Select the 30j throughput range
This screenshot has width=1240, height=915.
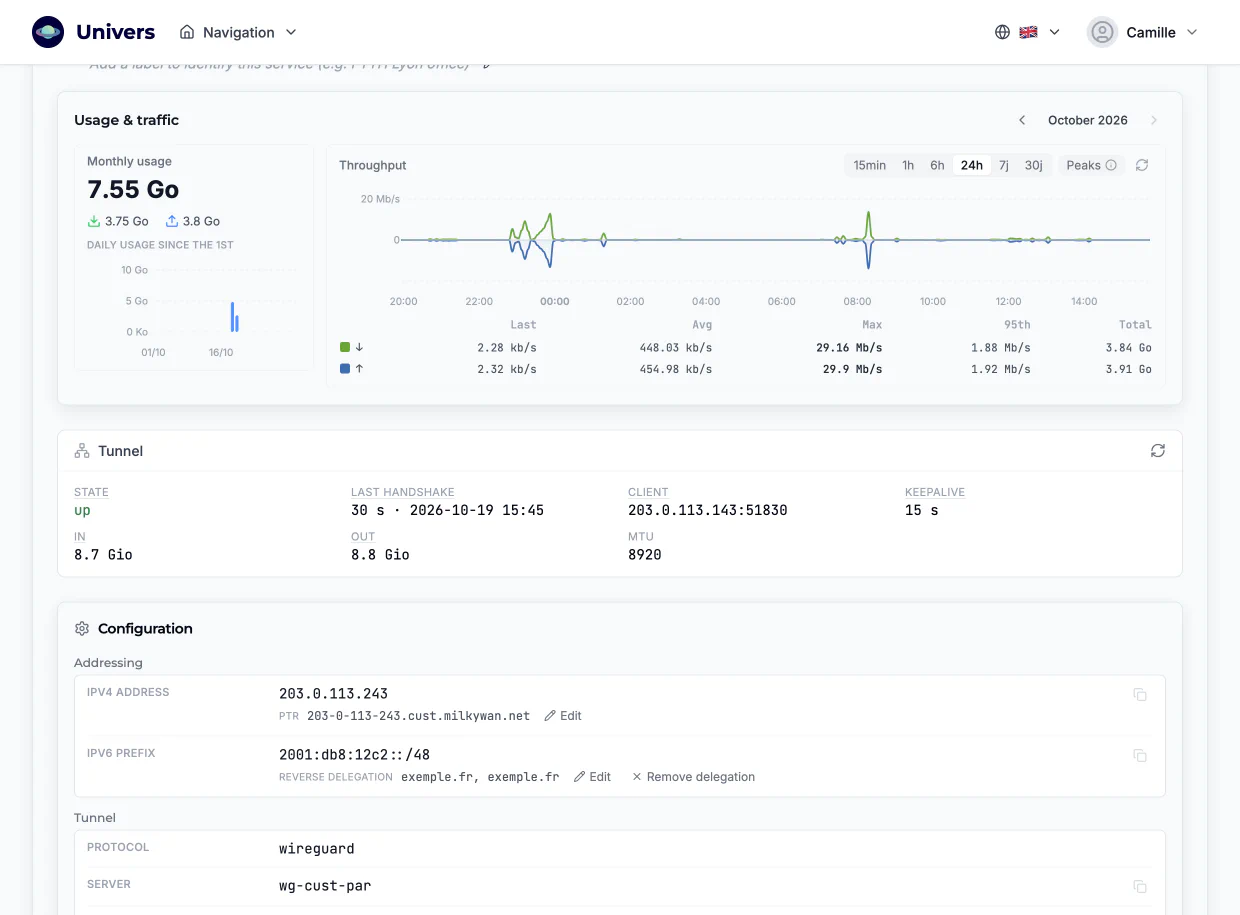pyautogui.click(x=1034, y=165)
